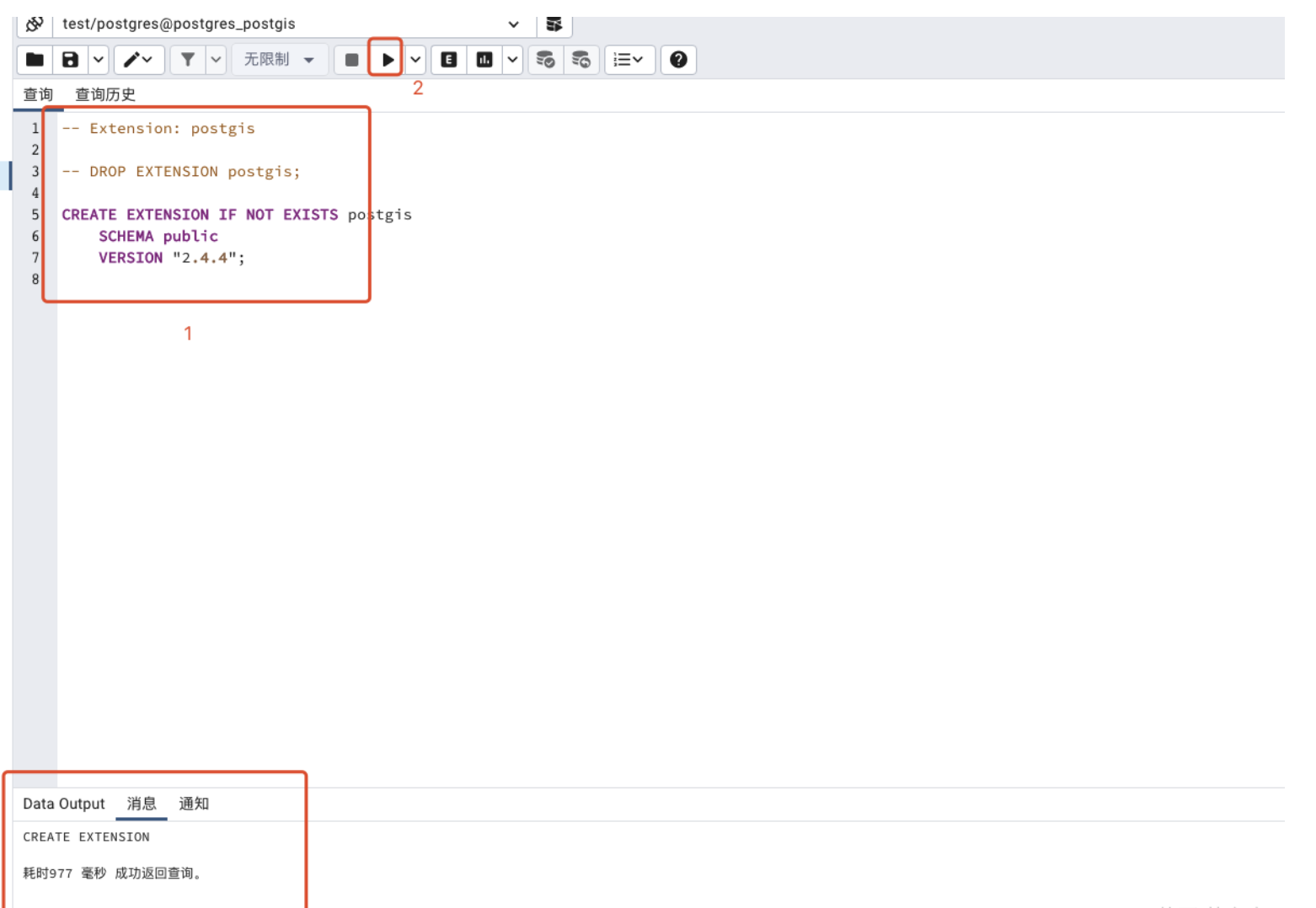Expand the save options arrow

[x=99, y=60]
